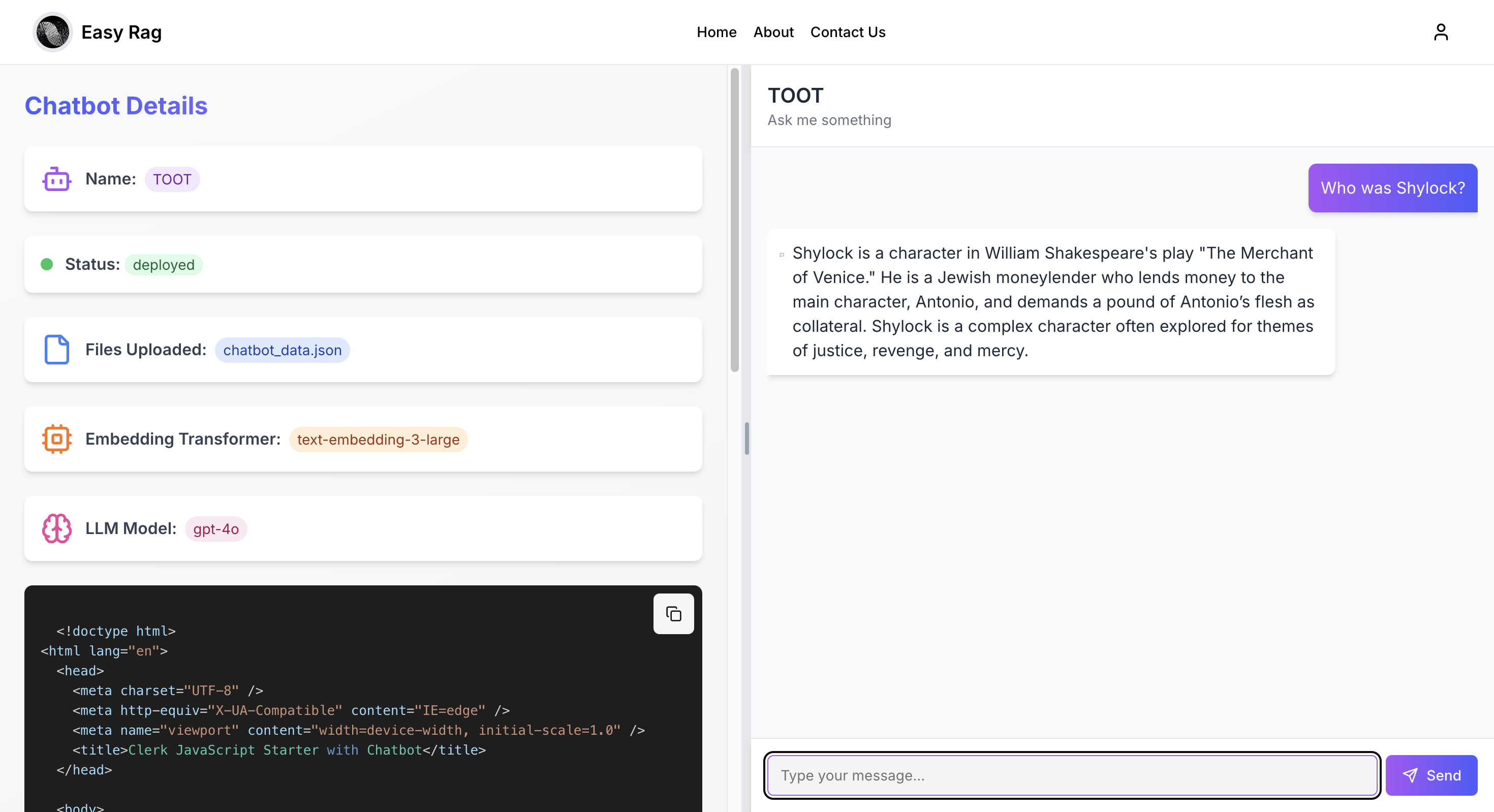The width and height of the screenshot is (1494, 812).
Task: Click the left panel vertical scrollbar
Action: (x=734, y=221)
